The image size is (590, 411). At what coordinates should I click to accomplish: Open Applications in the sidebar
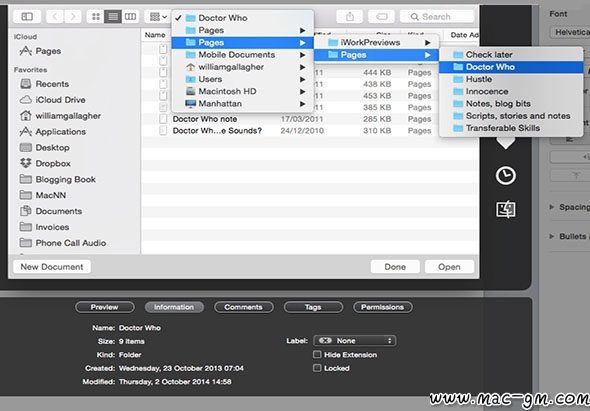(x=53, y=132)
